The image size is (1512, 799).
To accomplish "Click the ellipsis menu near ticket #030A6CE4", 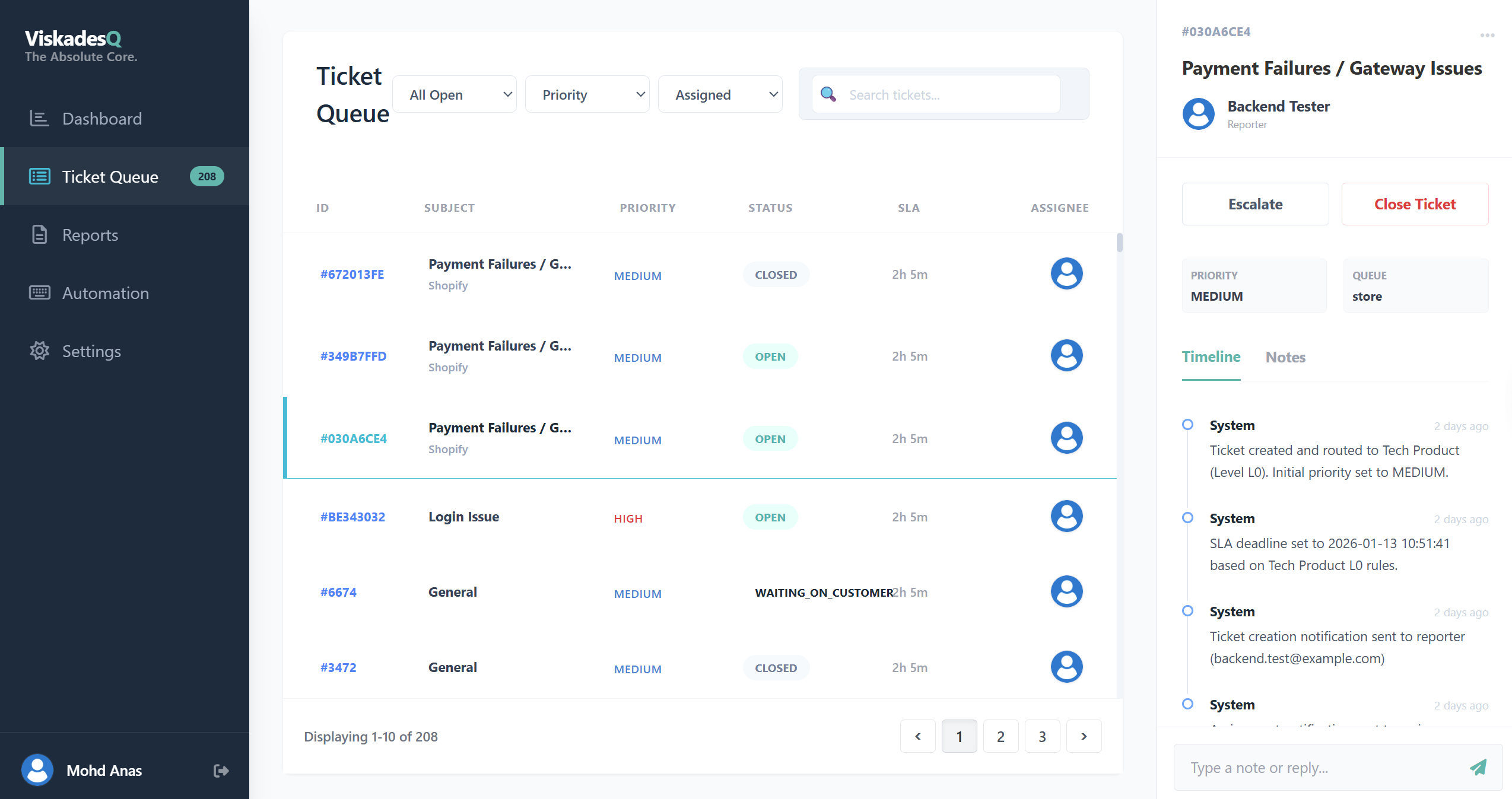I will 1487,34.
